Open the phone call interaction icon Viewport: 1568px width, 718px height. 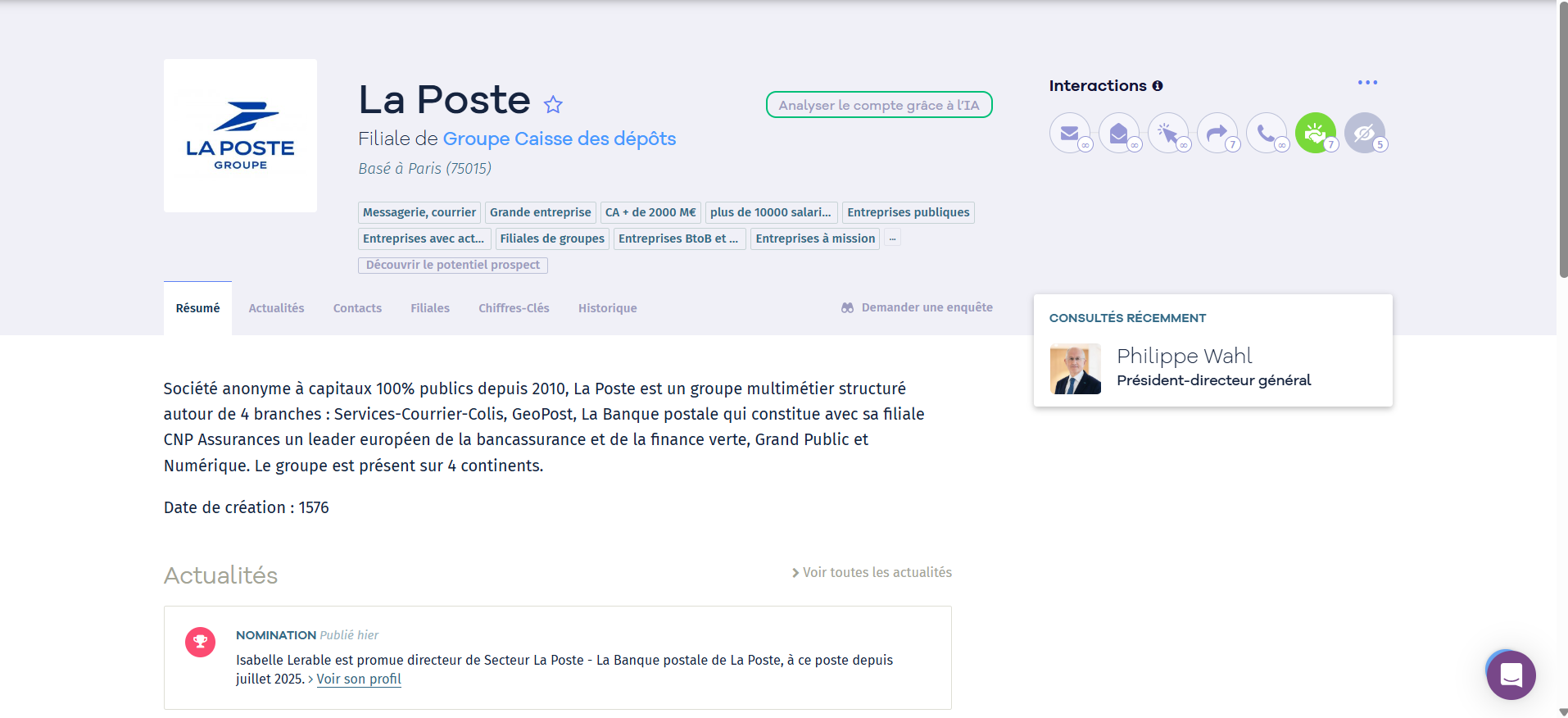pos(1266,133)
